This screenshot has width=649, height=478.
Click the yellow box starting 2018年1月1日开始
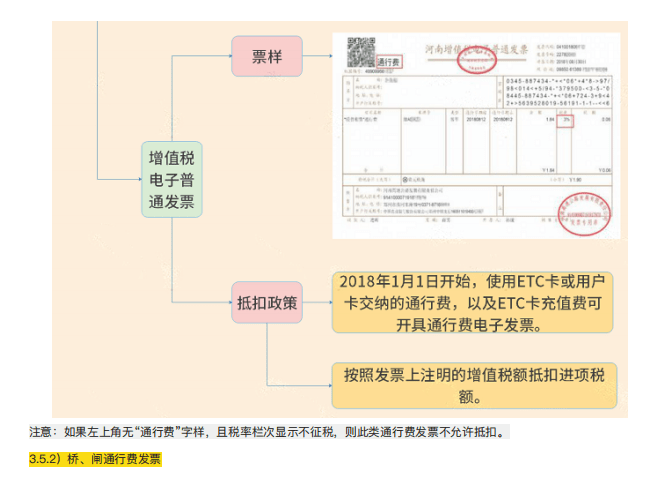pos(472,303)
